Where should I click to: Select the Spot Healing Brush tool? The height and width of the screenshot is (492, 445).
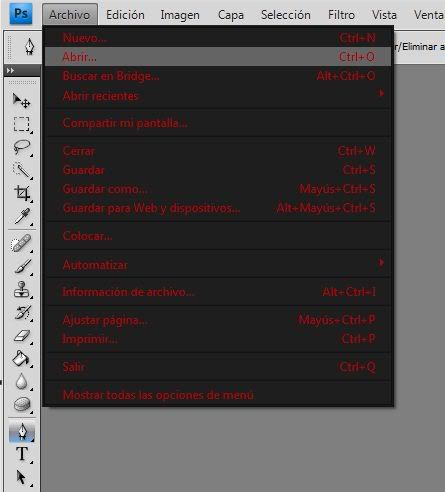tap(22, 243)
